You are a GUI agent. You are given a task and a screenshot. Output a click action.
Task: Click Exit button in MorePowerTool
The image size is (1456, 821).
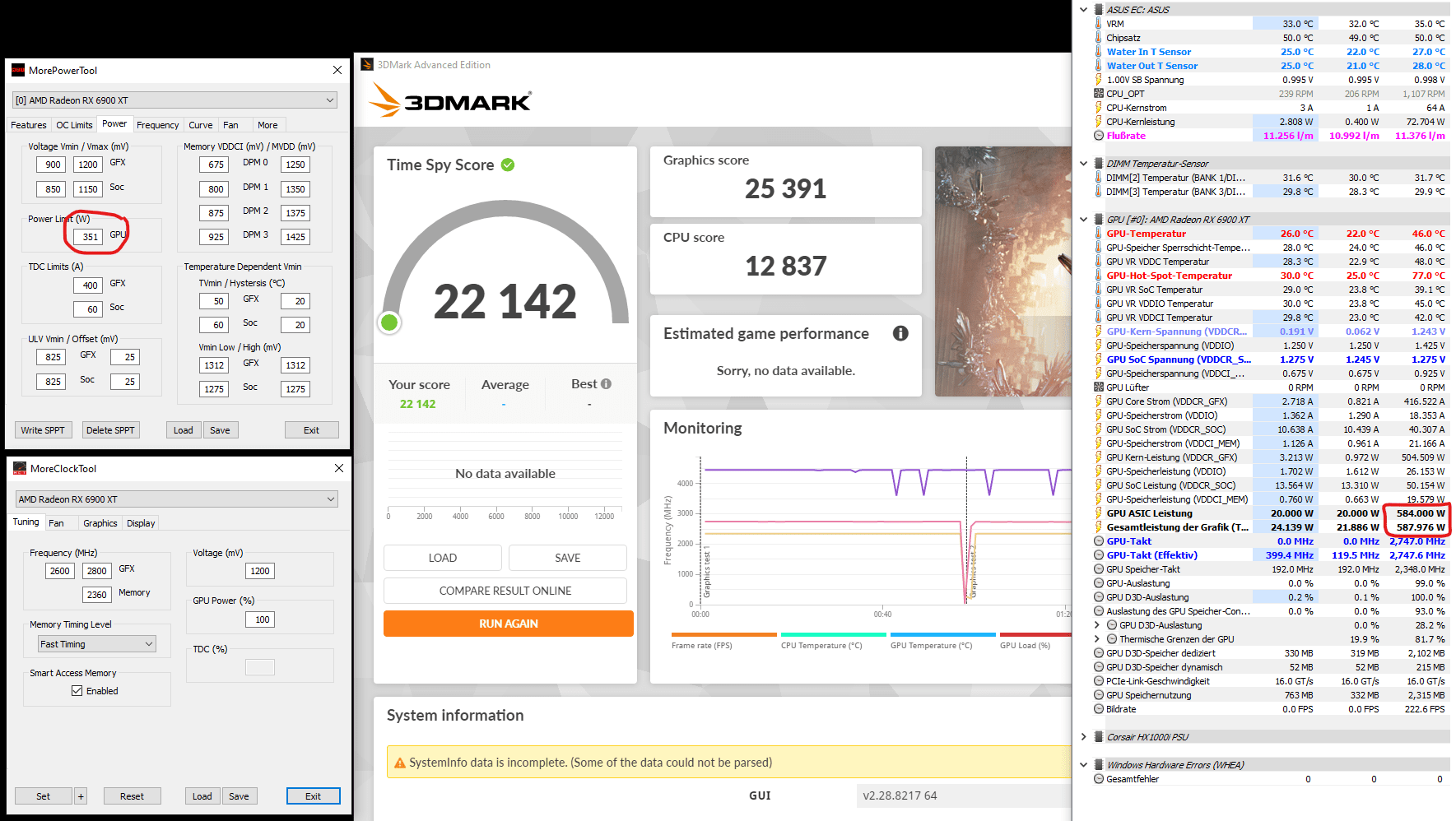311,430
